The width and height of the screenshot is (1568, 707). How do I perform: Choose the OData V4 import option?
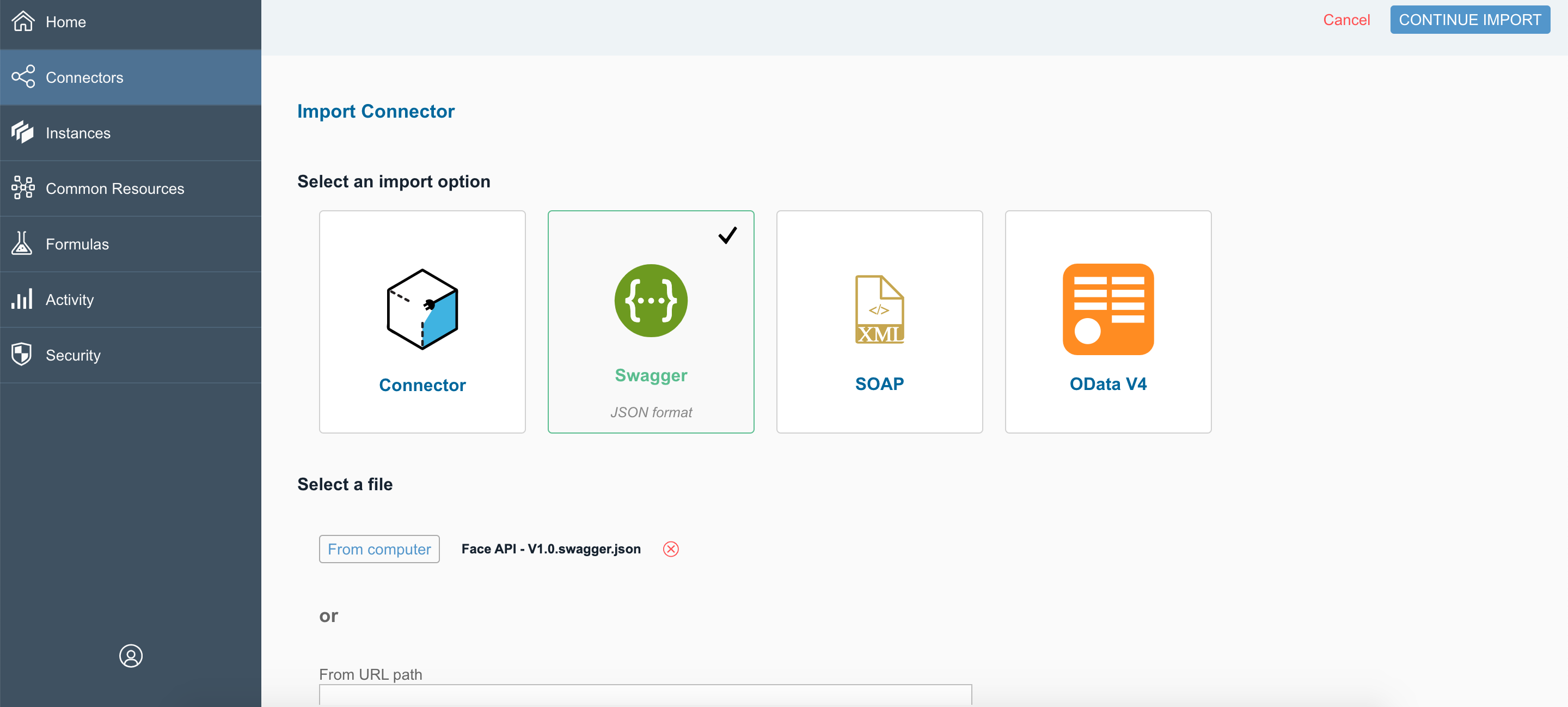coord(1108,321)
